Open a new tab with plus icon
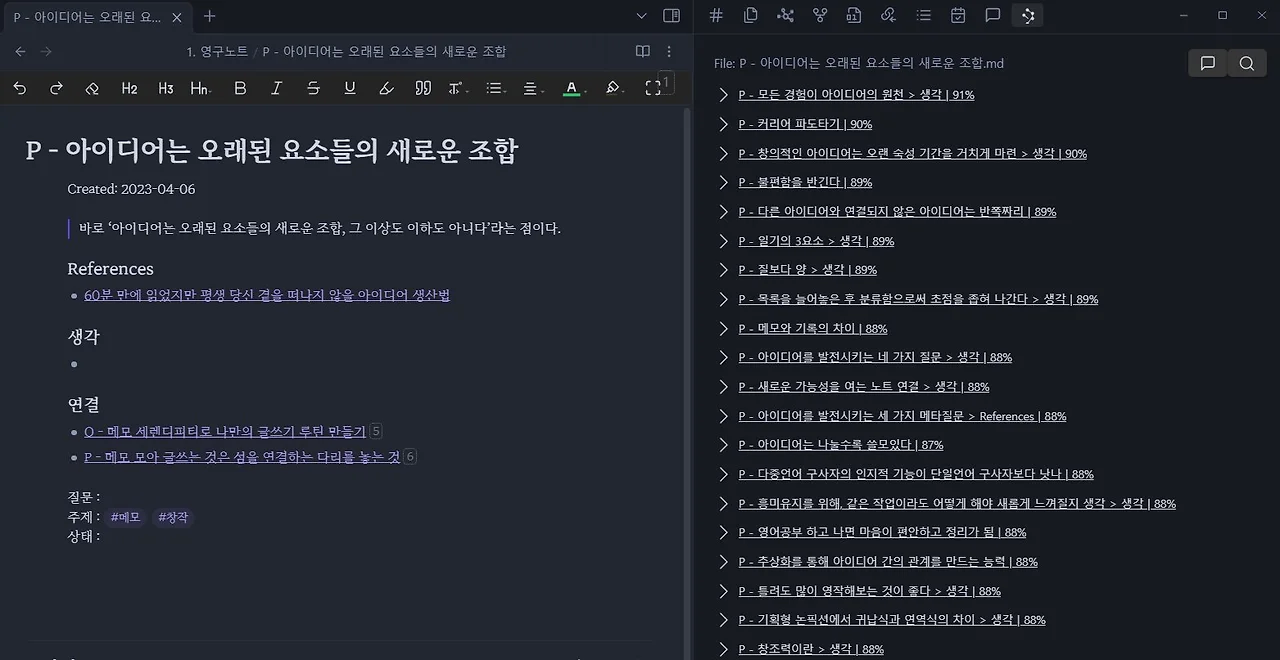 (210, 16)
